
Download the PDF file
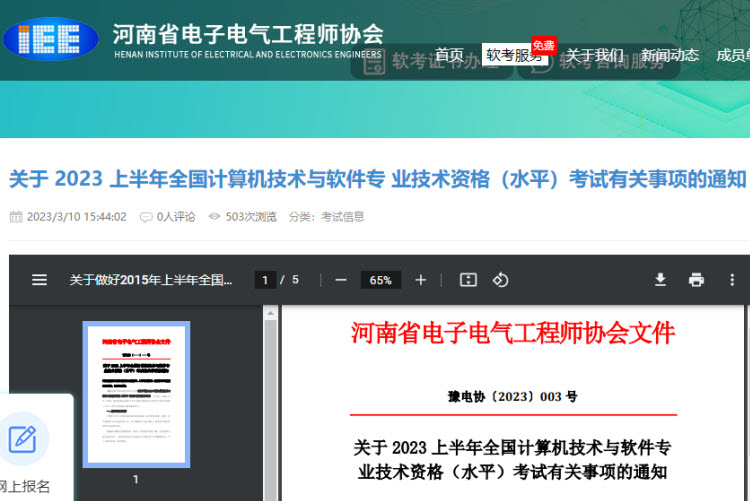pos(661,279)
